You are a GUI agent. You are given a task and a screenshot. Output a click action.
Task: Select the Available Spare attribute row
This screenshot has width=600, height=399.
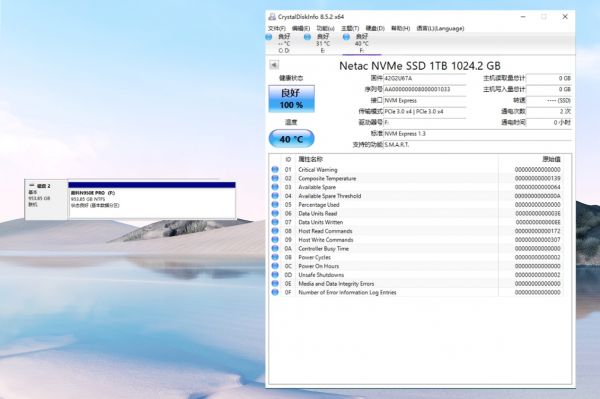416,187
